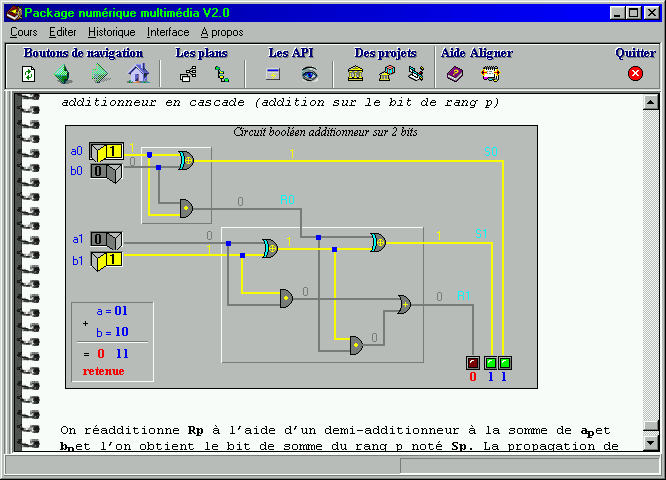Open the Historique menu
Viewport: 666px width, 480px height.
click(x=111, y=32)
